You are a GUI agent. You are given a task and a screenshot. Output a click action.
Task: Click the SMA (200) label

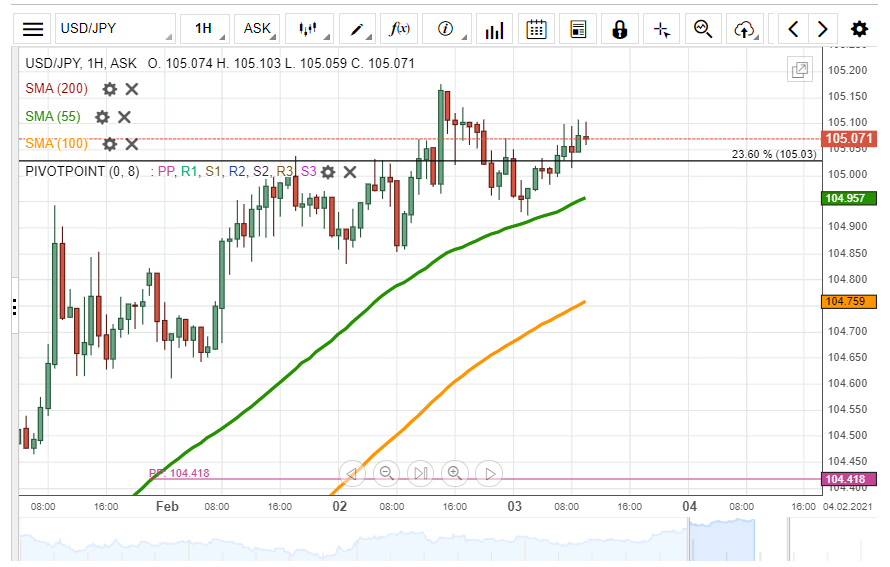(57, 89)
